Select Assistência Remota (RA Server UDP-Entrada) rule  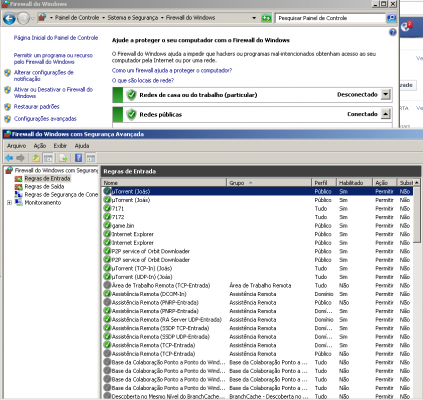(257, 320)
